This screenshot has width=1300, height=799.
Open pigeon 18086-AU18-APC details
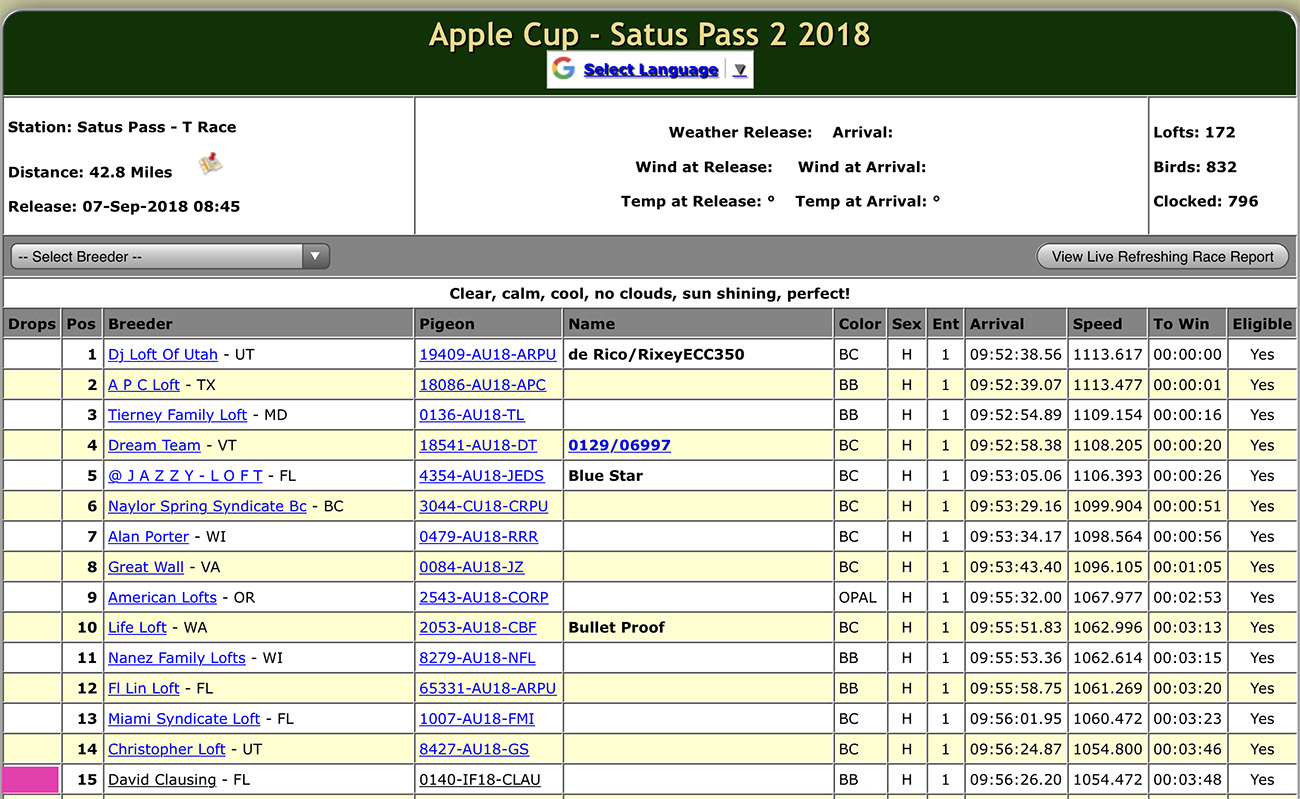(482, 385)
